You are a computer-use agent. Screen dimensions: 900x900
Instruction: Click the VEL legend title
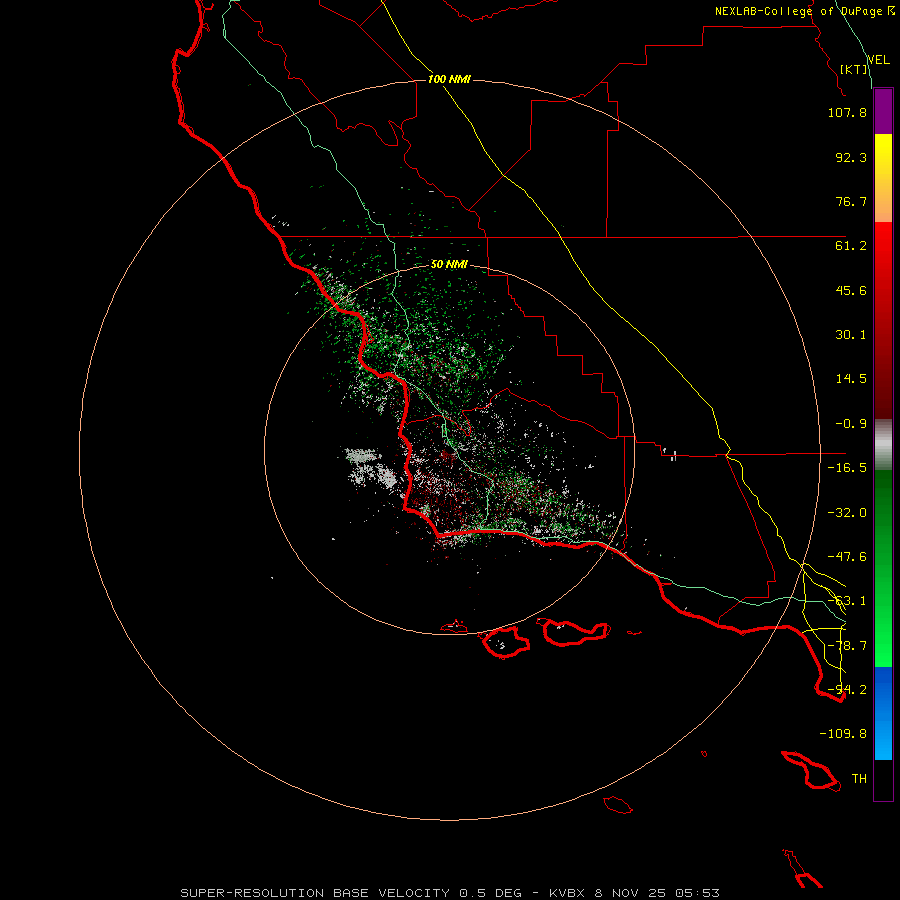(x=879, y=60)
